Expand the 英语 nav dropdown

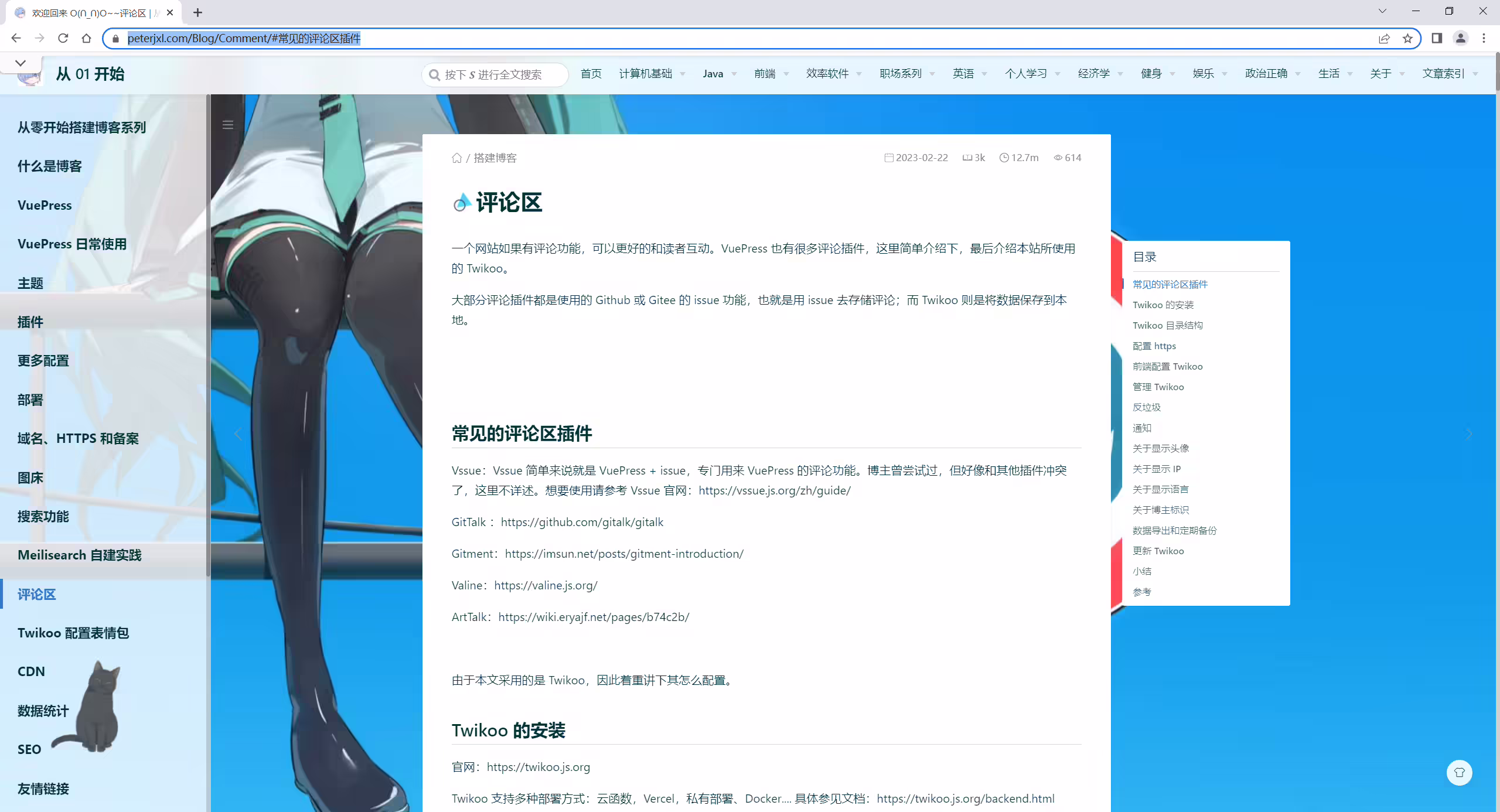[x=969, y=74]
